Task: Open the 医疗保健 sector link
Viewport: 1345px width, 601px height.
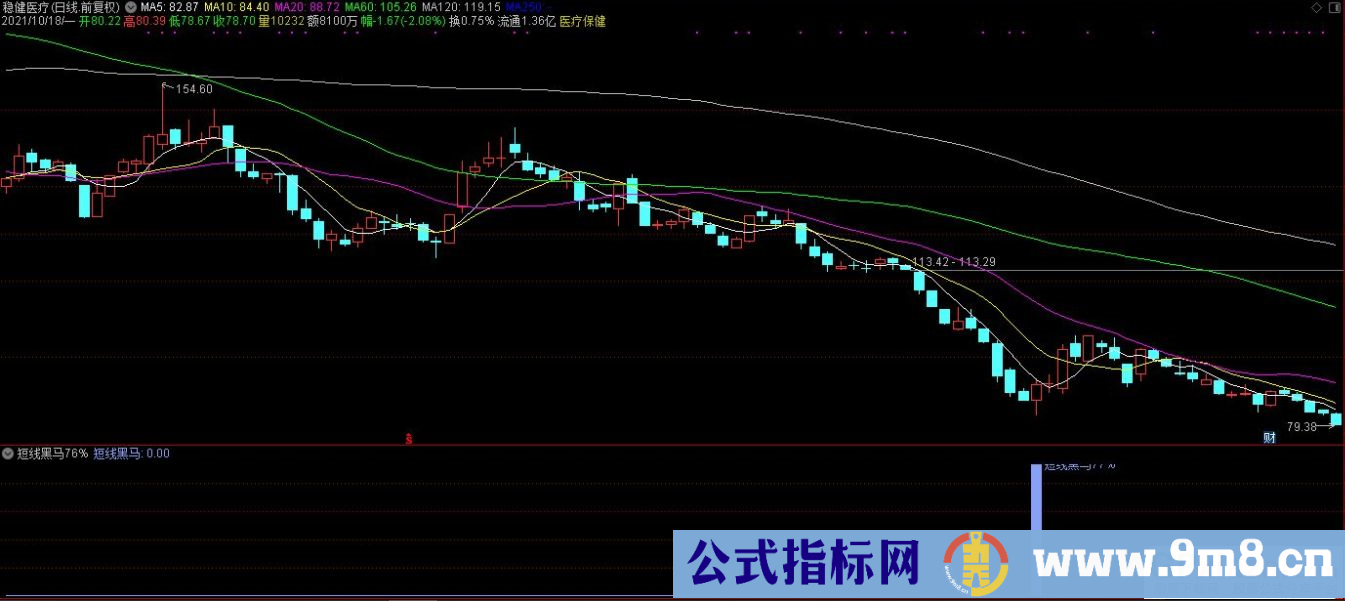Action: click(x=583, y=21)
